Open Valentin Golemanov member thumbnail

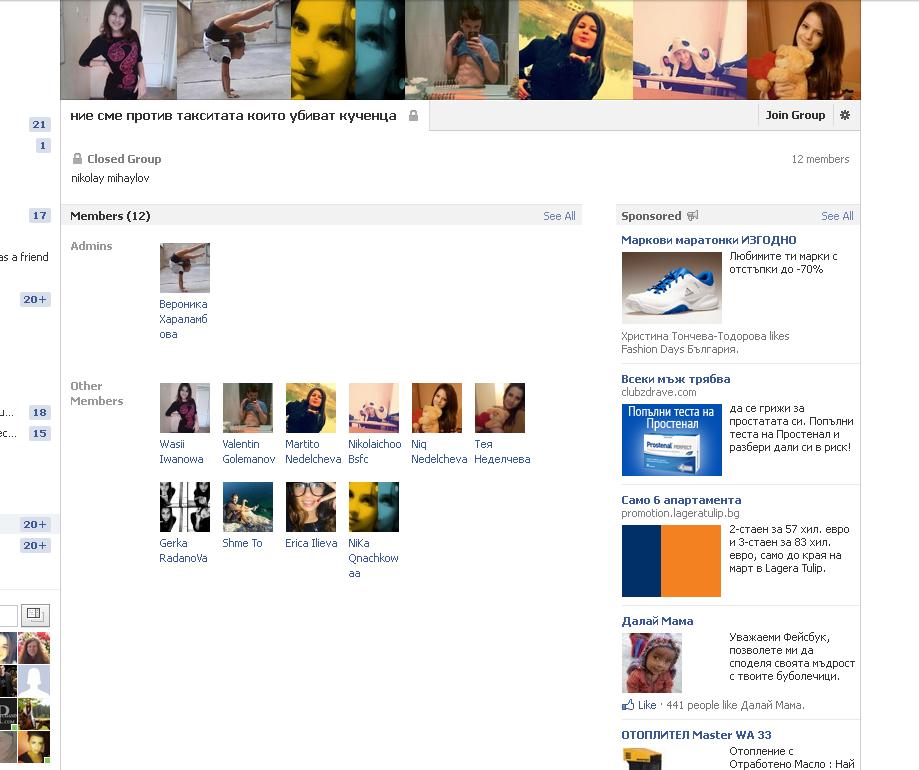click(x=248, y=408)
